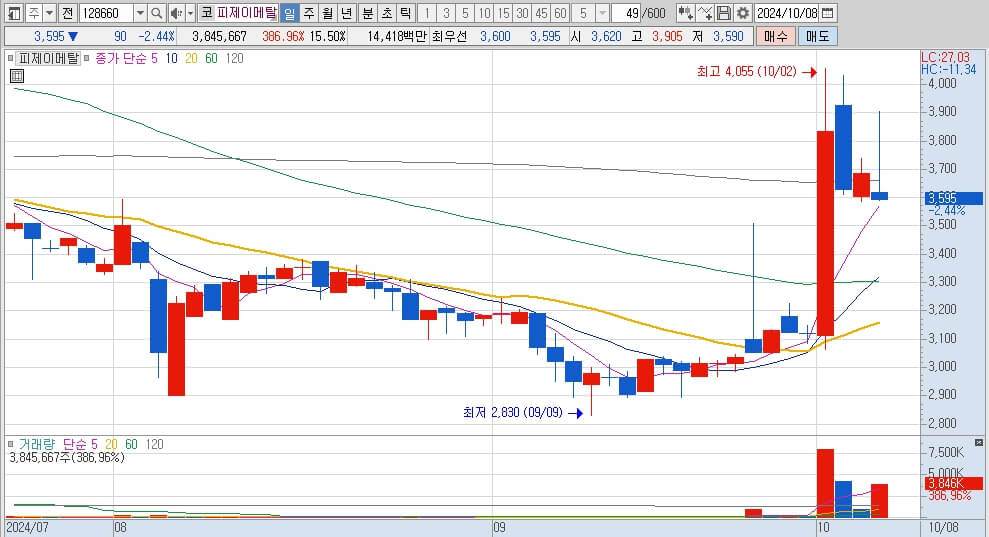This screenshot has width=989, height=537.
Task: Click the 매도 sell button
Action: coord(817,37)
